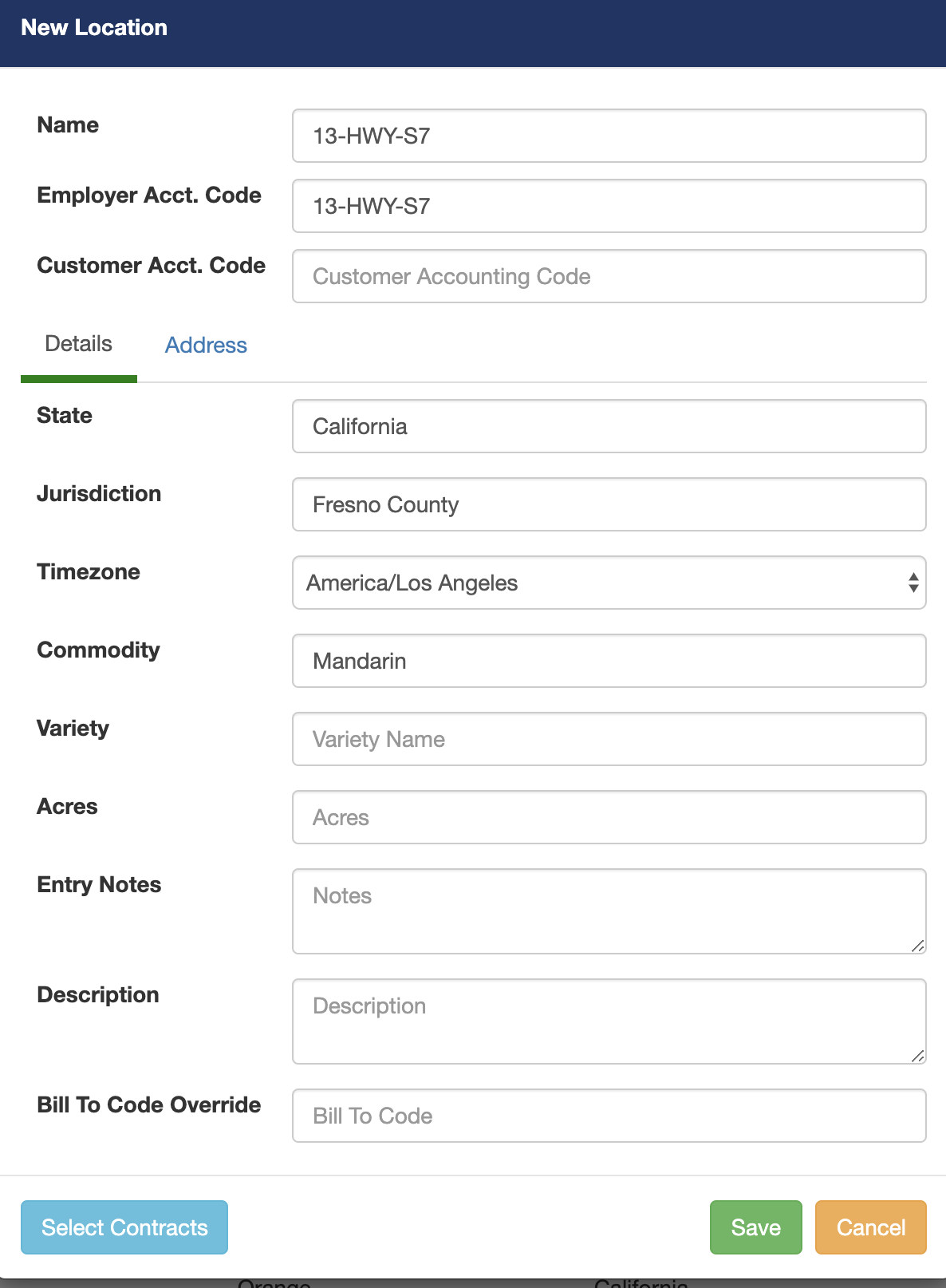This screenshot has width=946, height=1288.
Task: Click the Customer Accounting Code field
Action: click(609, 276)
